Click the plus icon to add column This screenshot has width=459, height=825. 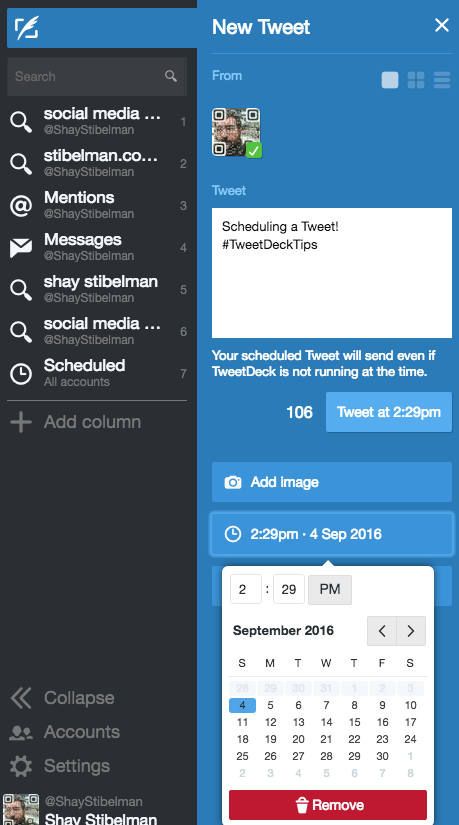pos(21,422)
